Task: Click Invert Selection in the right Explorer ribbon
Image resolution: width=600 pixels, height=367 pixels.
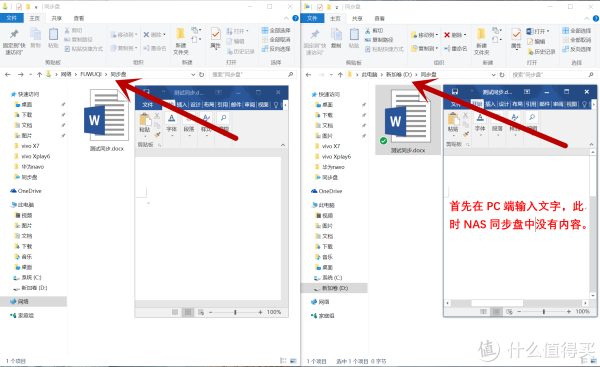Action: [577, 49]
